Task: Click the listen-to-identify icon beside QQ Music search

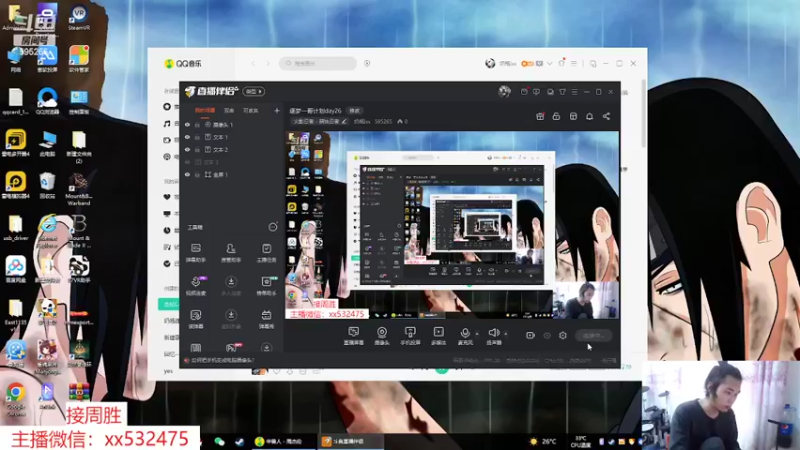Action: coord(367,63)
